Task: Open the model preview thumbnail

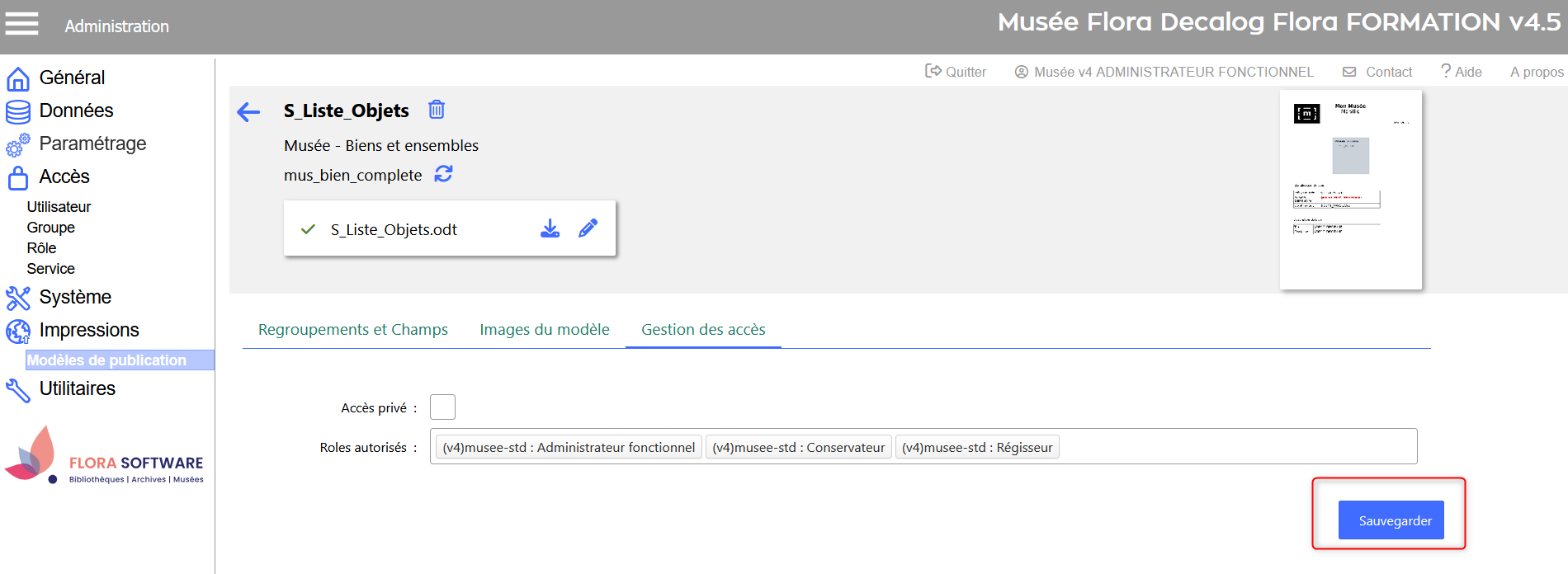Action: 1350,190
